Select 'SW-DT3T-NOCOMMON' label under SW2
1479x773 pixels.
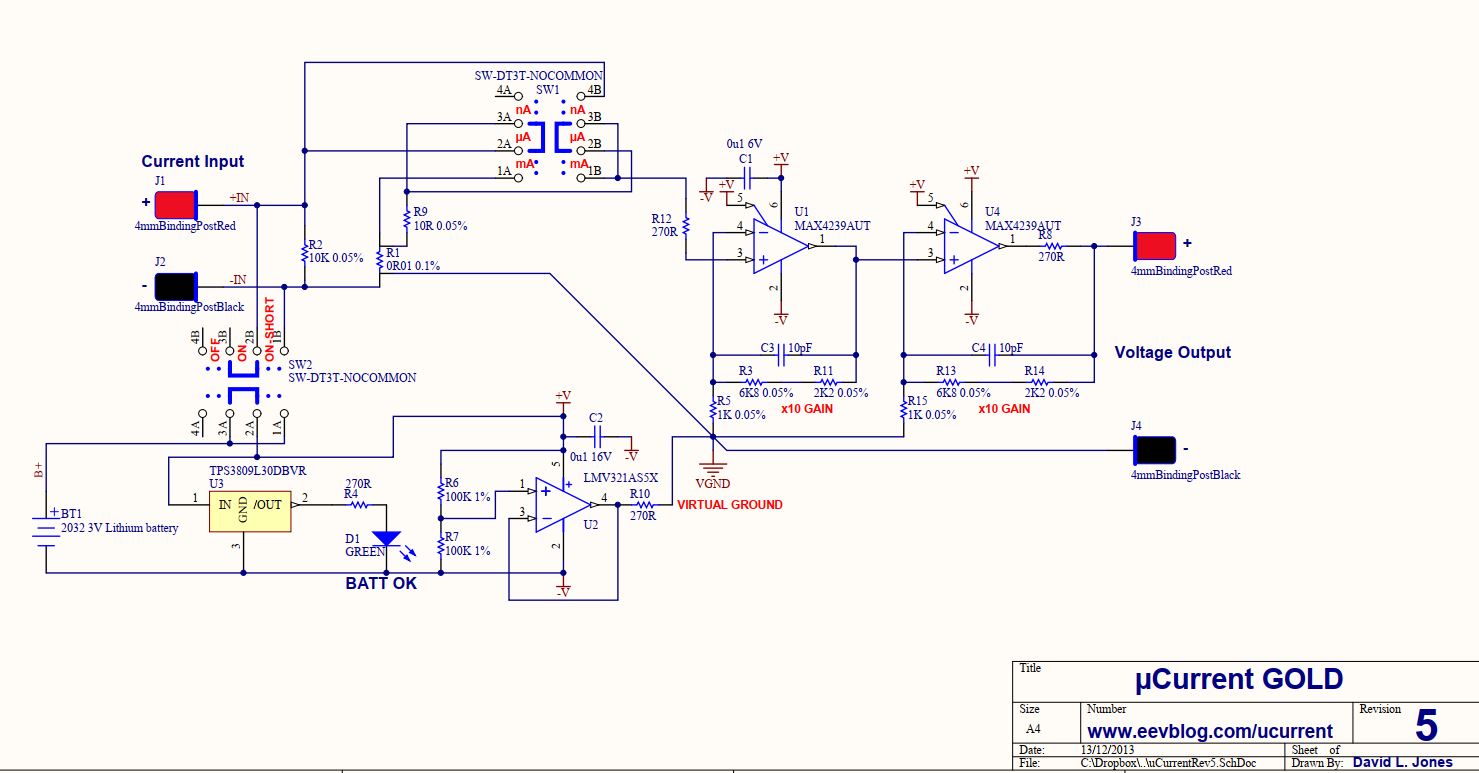coord(352,378)
